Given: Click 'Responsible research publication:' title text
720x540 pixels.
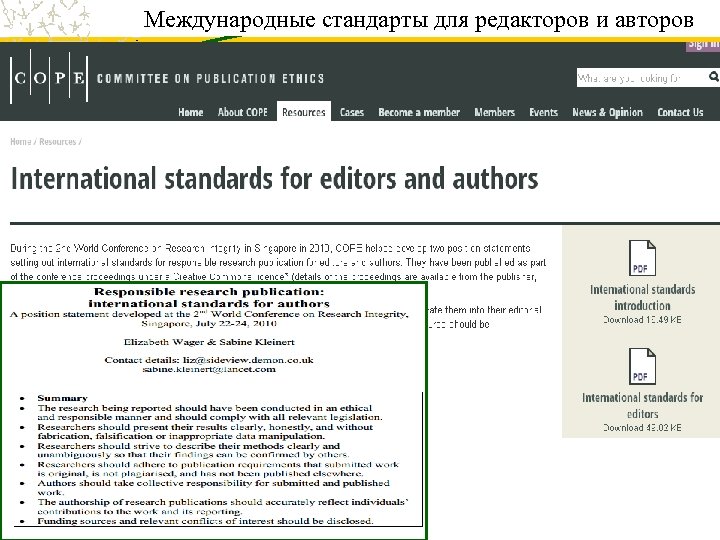Looking at the screenshot, I should [209, 292].
